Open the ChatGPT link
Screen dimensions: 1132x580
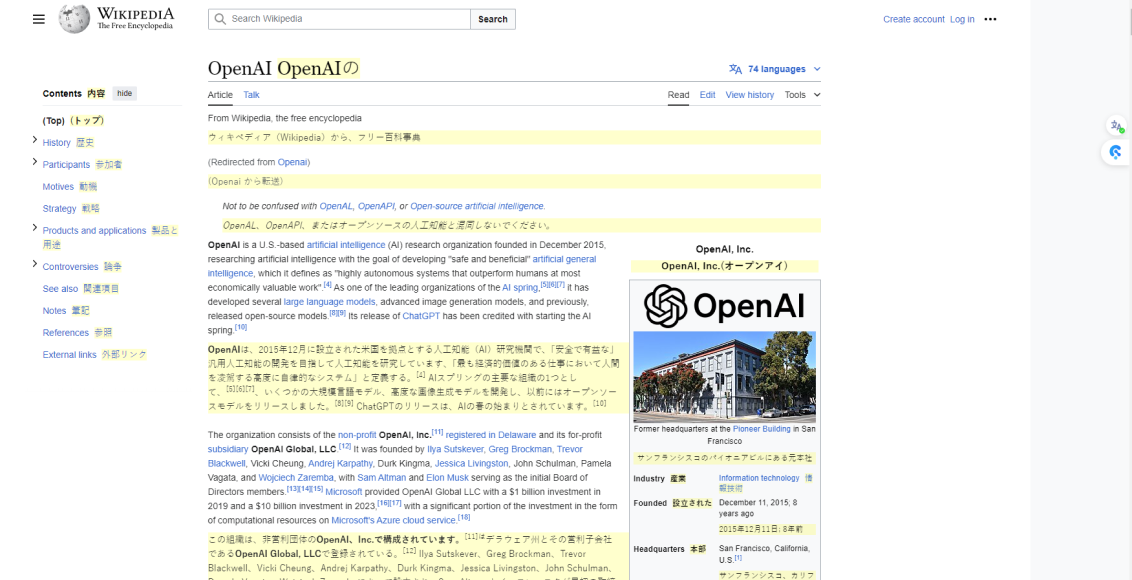click(x=421, y=316)
